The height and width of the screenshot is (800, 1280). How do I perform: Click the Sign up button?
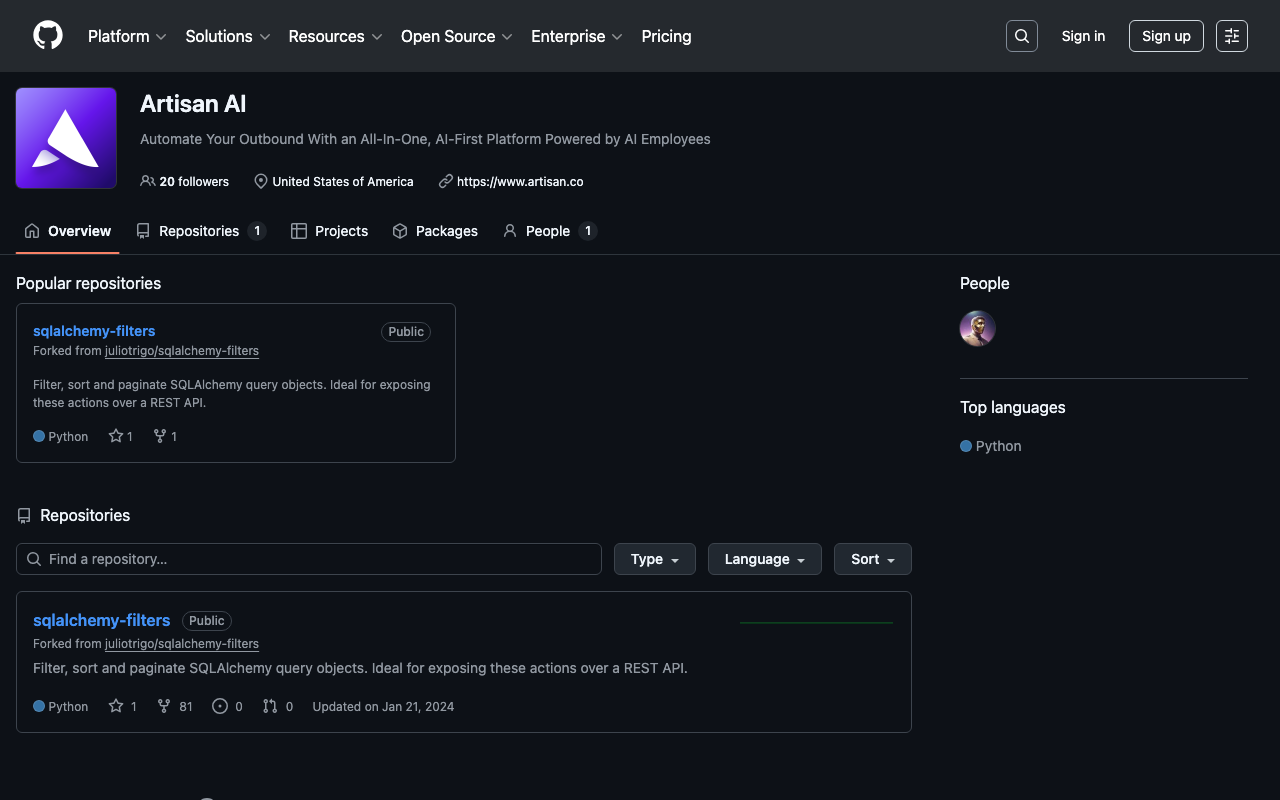click(1166, 36)
